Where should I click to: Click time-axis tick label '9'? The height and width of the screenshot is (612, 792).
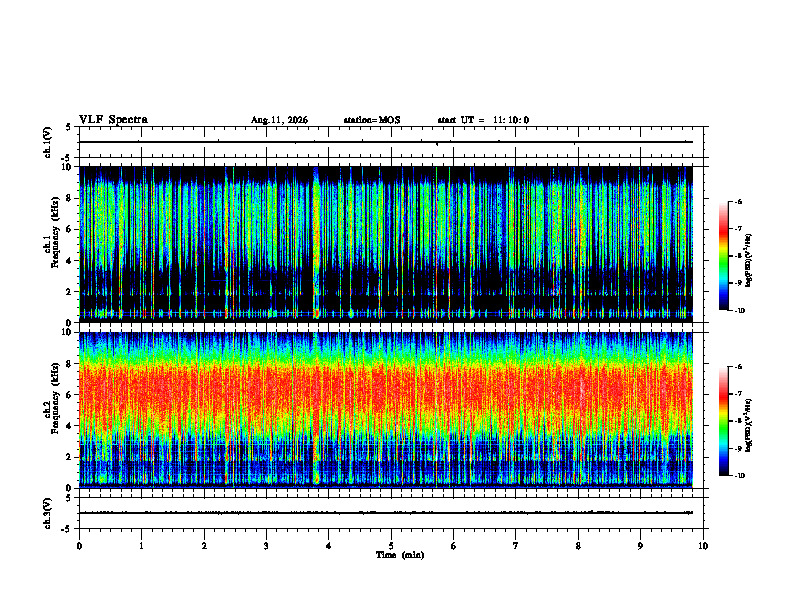point(640,546)
